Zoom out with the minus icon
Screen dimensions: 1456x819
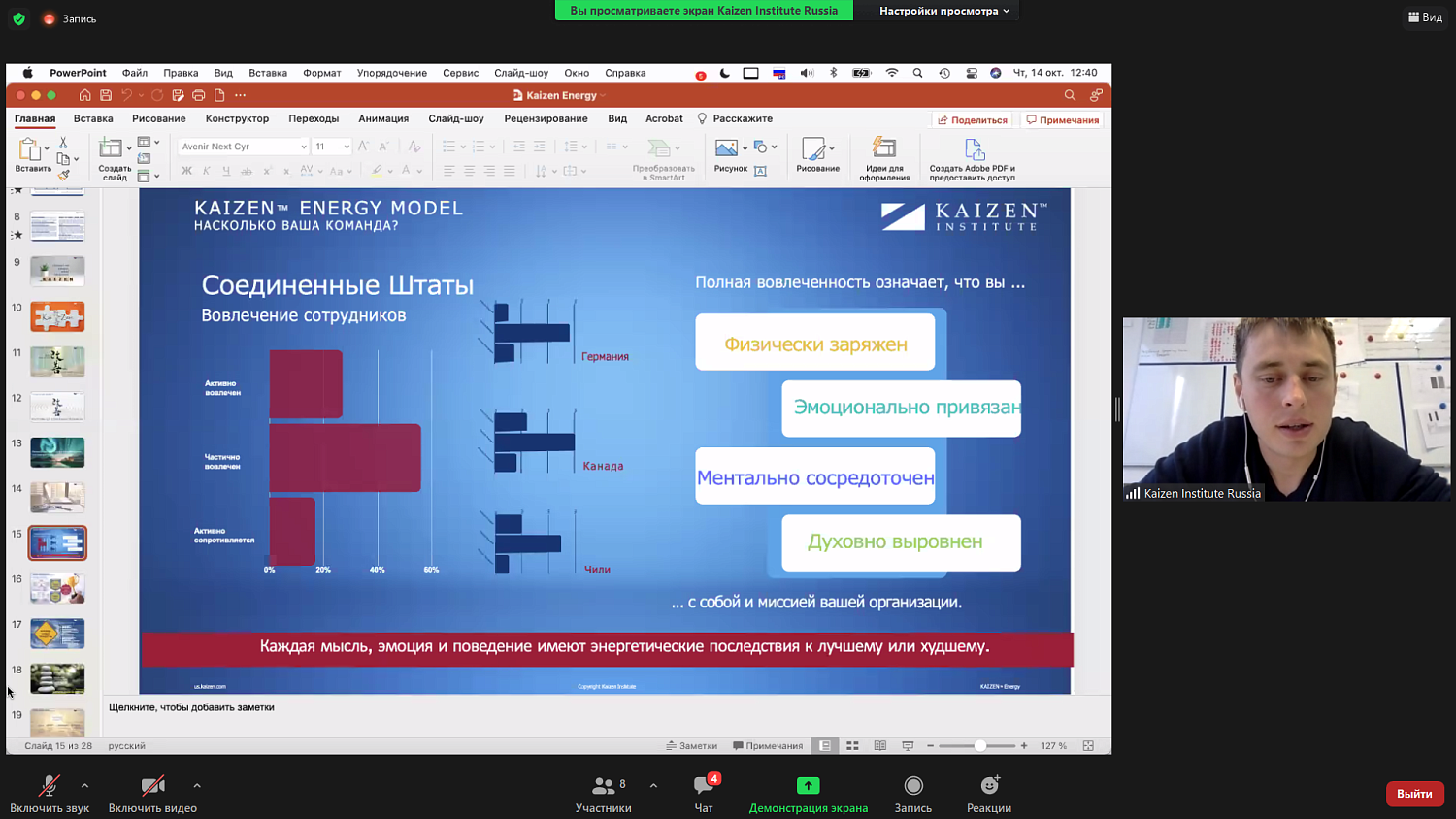pyautogui.click(x=930, y=746)
